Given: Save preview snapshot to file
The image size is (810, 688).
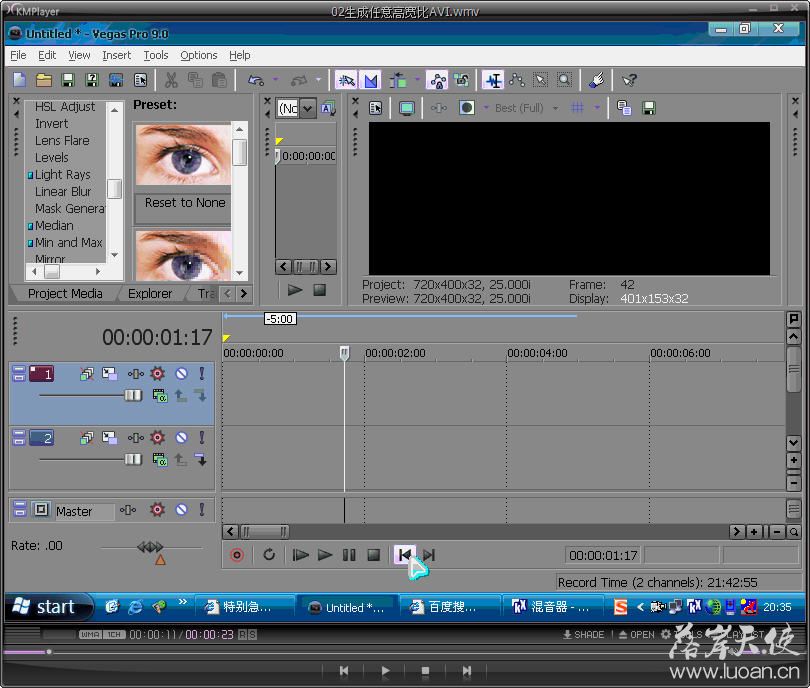Looking at the screenshot, I should (649, 108).
